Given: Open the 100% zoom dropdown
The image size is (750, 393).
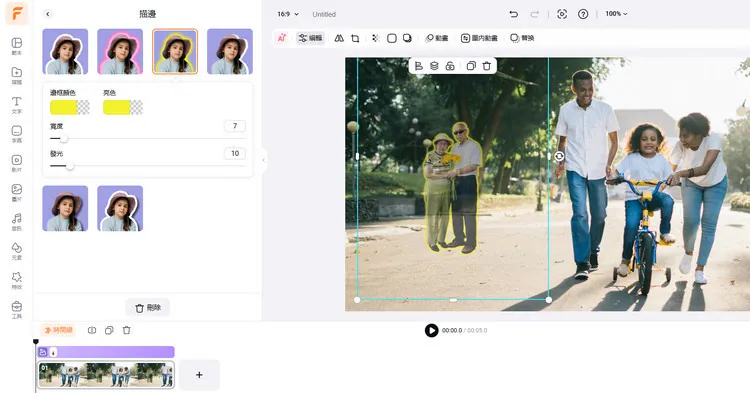Looking at the screenshot, I should [x=616, y=14].
